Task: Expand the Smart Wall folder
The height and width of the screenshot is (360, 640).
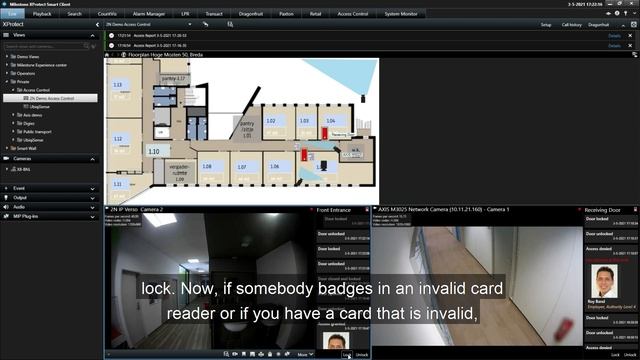Action: tap(7, 148)
